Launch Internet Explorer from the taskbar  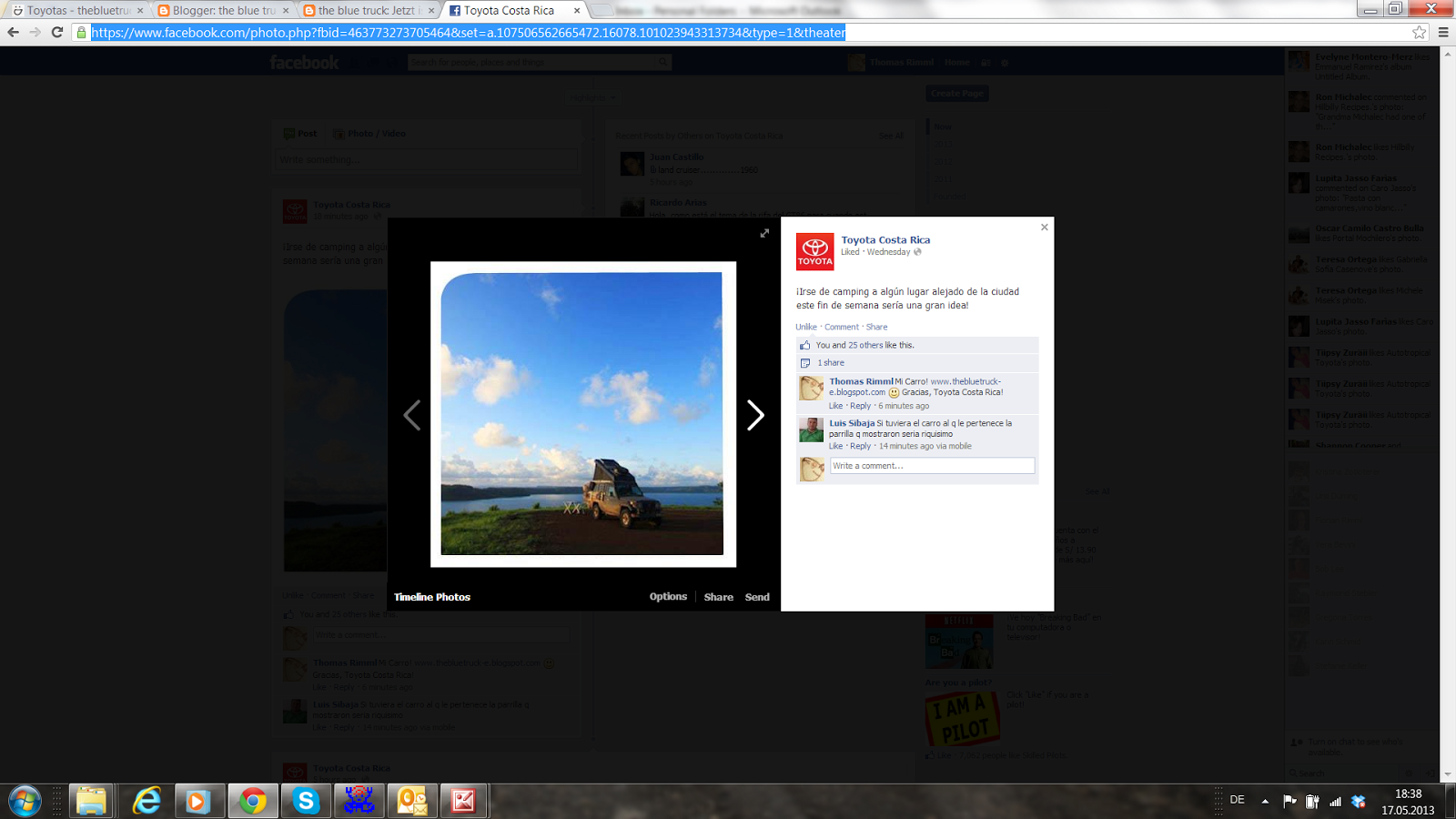(x=146, y=801)
